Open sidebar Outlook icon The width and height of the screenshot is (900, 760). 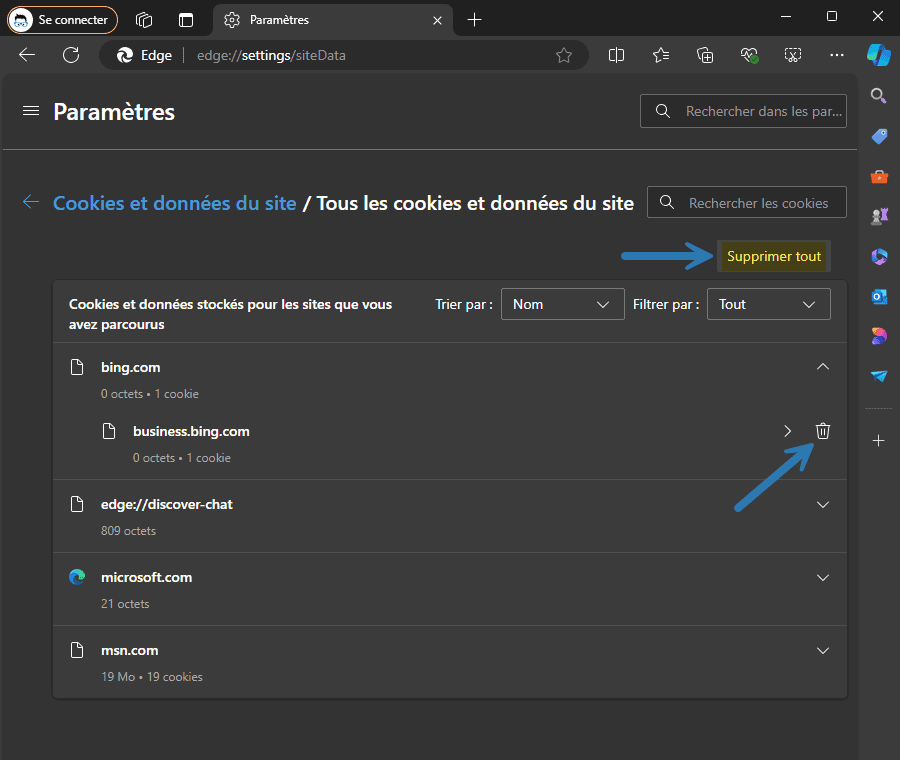879,296
